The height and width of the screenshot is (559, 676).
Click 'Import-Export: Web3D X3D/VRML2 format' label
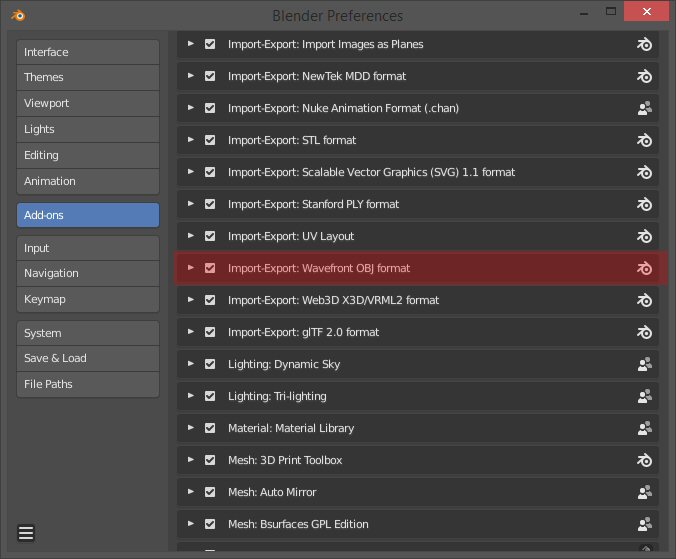(333, 300)
